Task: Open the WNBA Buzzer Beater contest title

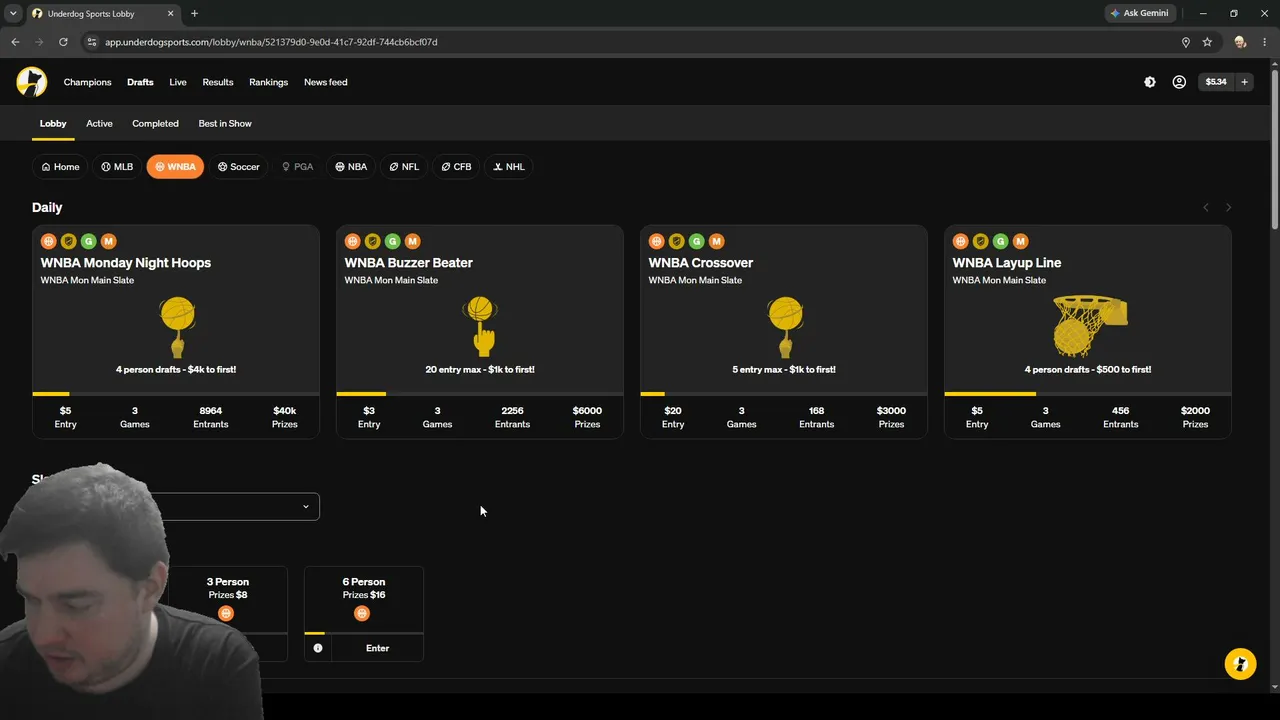Action: point(409,263)
